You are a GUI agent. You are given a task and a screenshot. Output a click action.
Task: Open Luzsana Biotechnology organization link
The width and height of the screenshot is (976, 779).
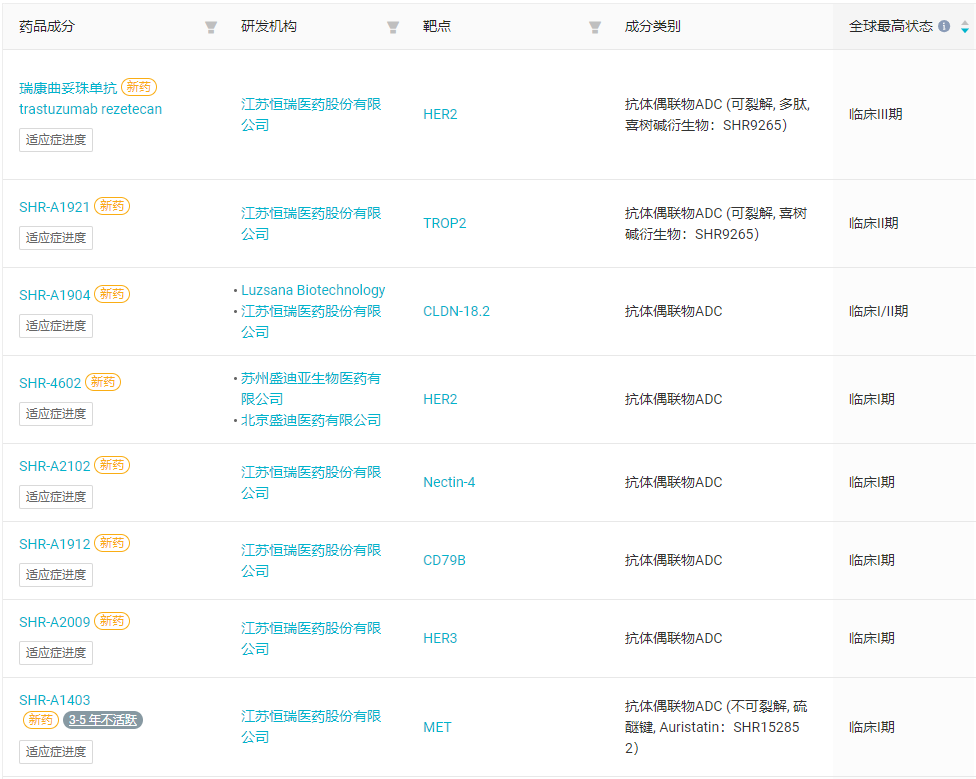(313, 290)
